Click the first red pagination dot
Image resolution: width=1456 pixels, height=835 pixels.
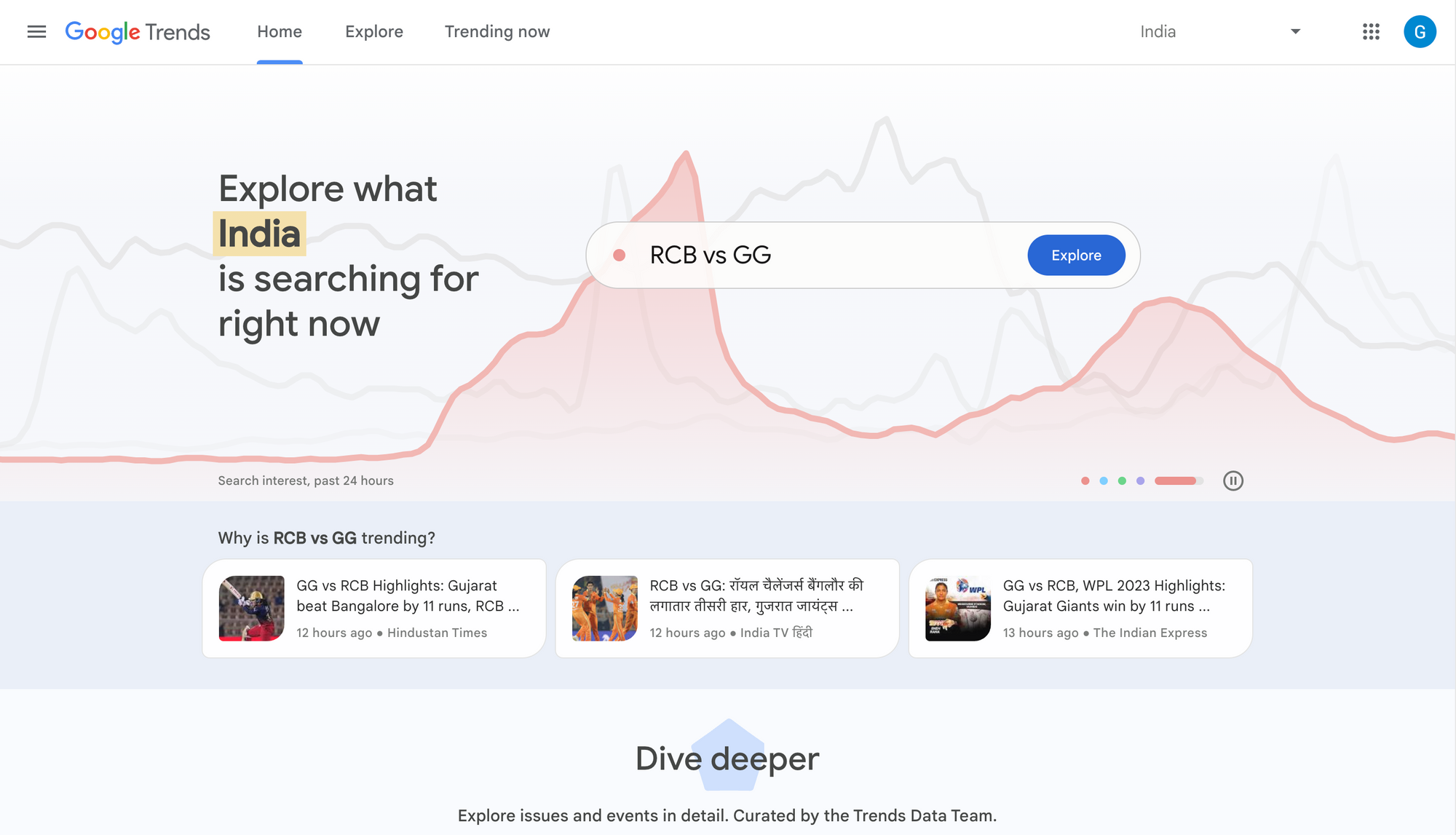click(1084, 481)
